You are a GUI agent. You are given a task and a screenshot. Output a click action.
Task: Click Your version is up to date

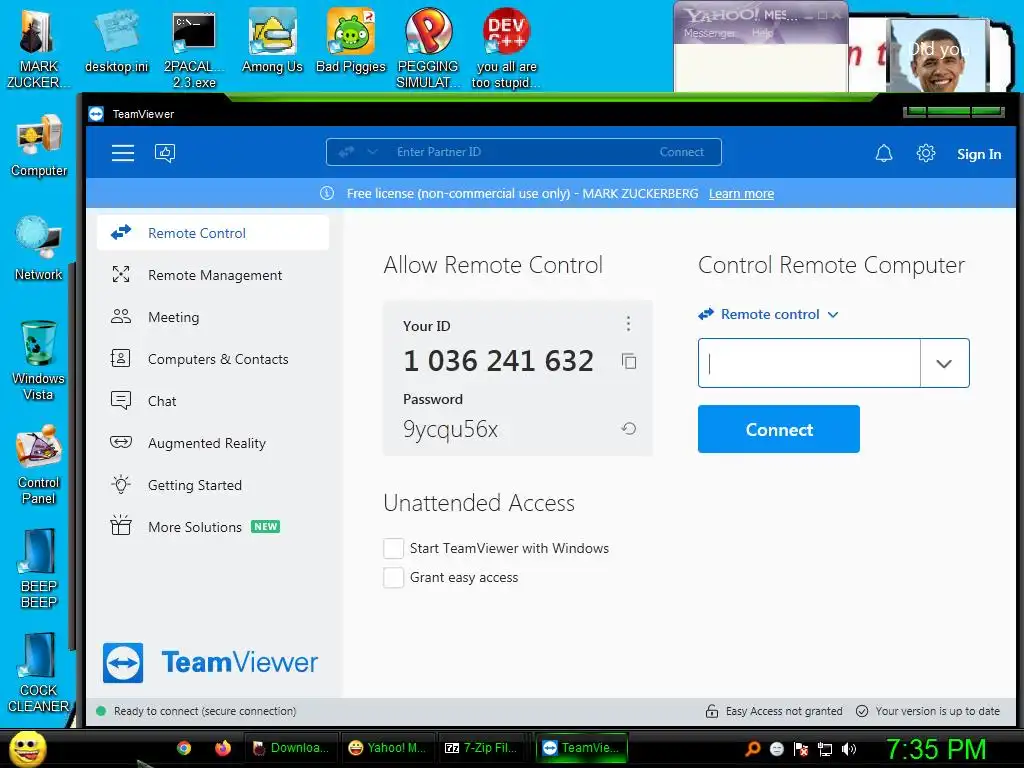(x=937, y=711)
